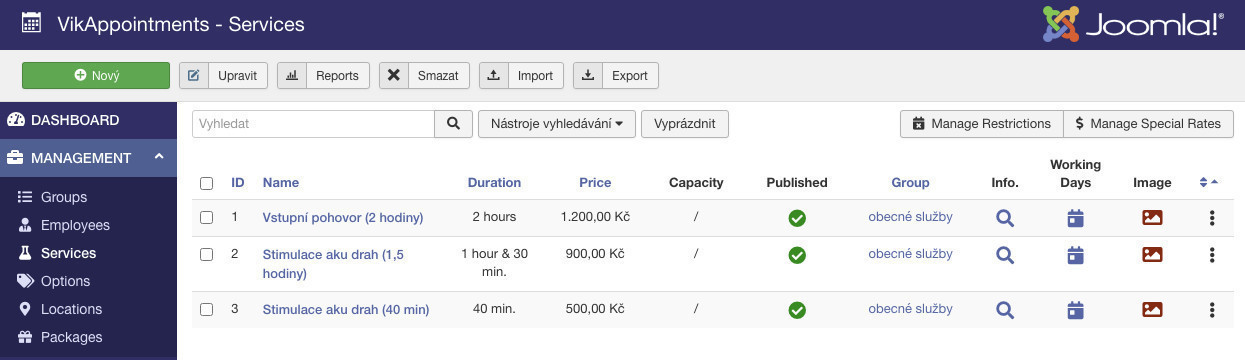The width and height of the screenshot is (1245, 360).
Task: Open working days calendar for Vstupní pohovor
Action: pyautogui.click(x=1075, y=218)
